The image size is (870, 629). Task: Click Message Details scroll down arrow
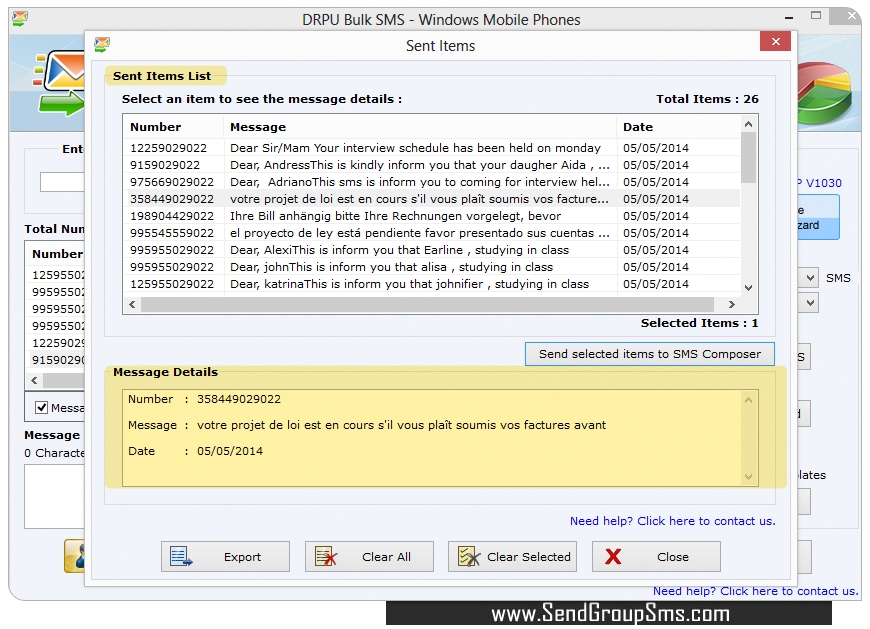[x=748, y=476]
